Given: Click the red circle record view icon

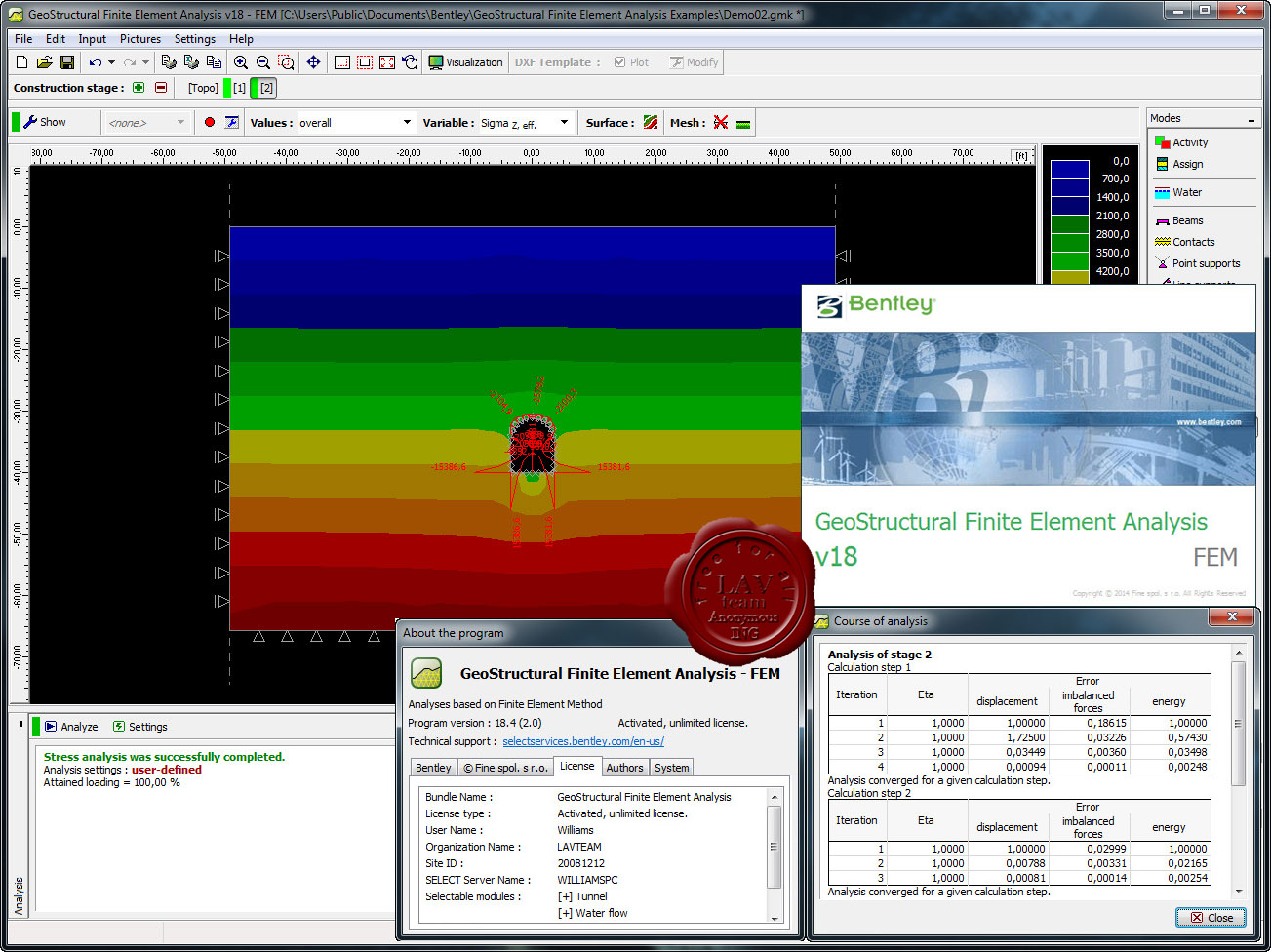Looking at the screenshot, I should tap(209, 123).
